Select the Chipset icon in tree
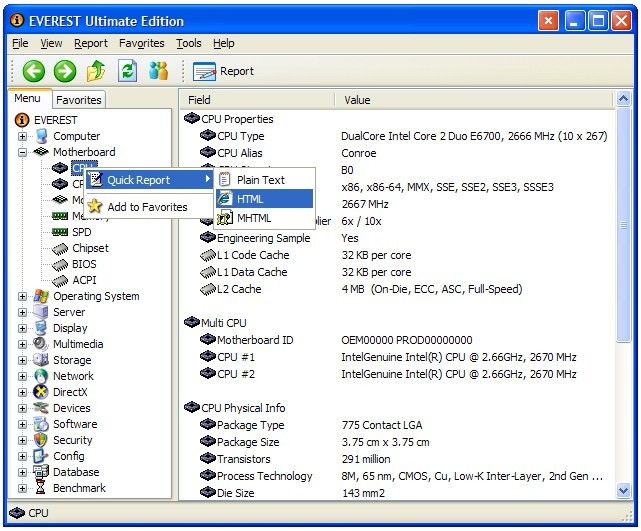This screenshot has height=531, width=641. click(60, 249)
